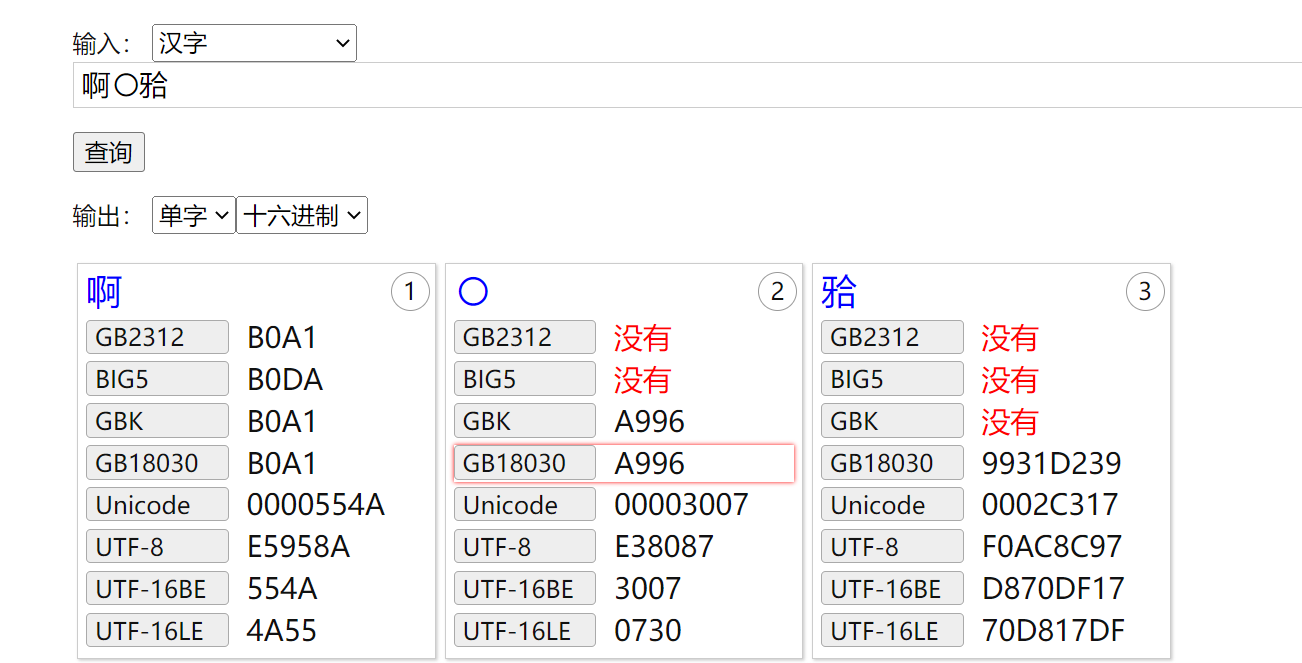Click the 查询 button

point(109,152)
